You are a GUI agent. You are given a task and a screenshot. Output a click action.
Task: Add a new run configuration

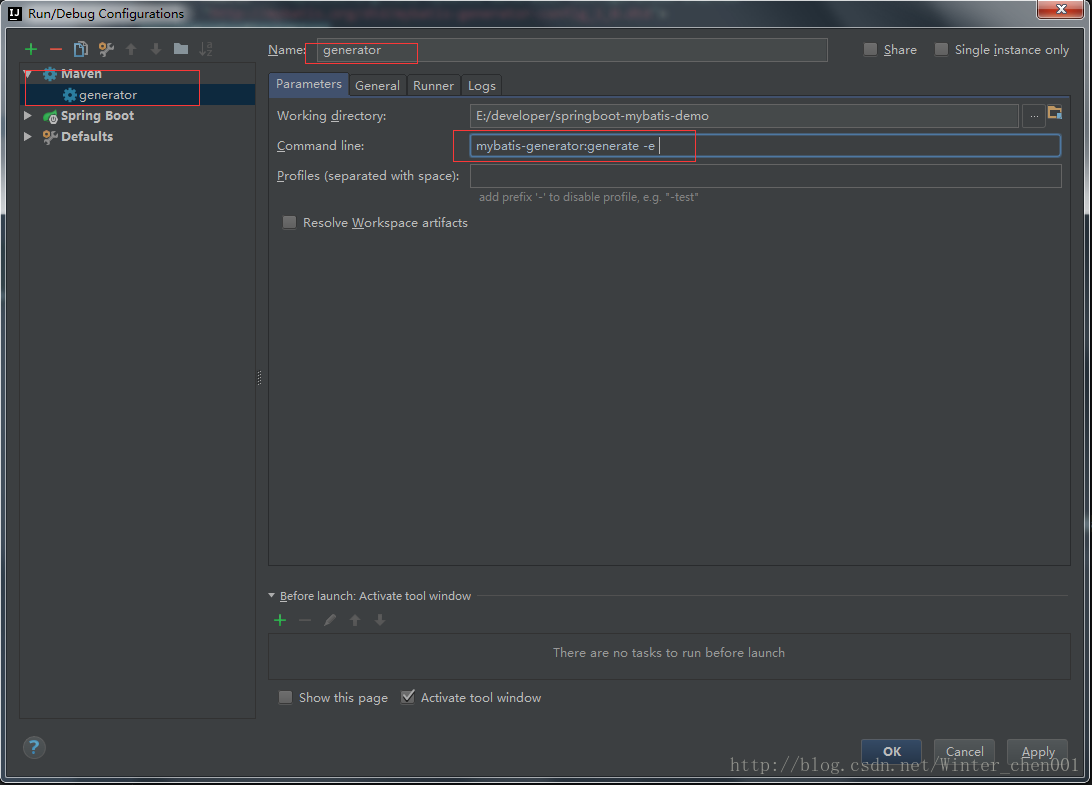pyautogui.click(x=31, y=49)
